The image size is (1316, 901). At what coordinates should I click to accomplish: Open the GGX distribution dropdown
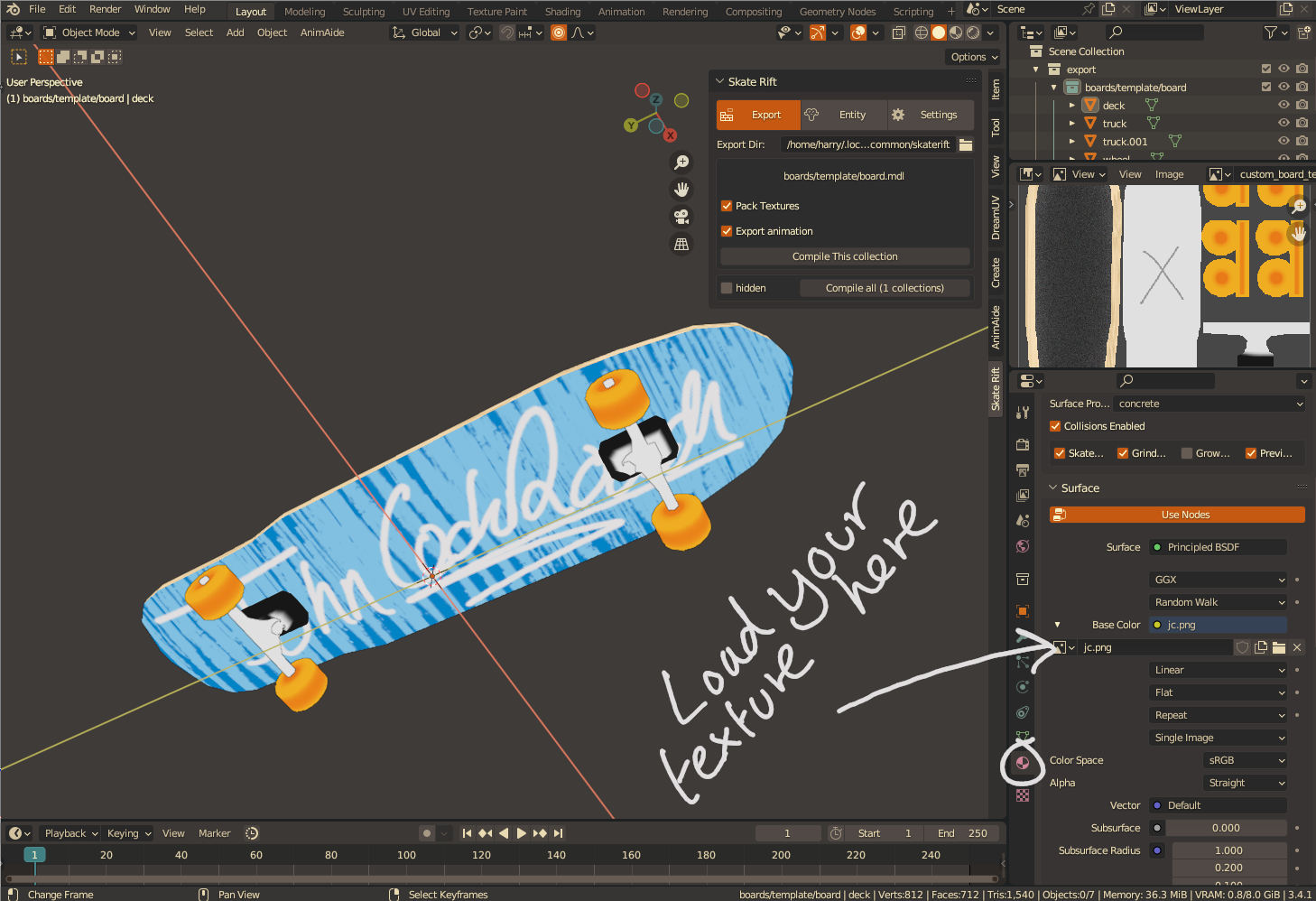pos(1219,580)
